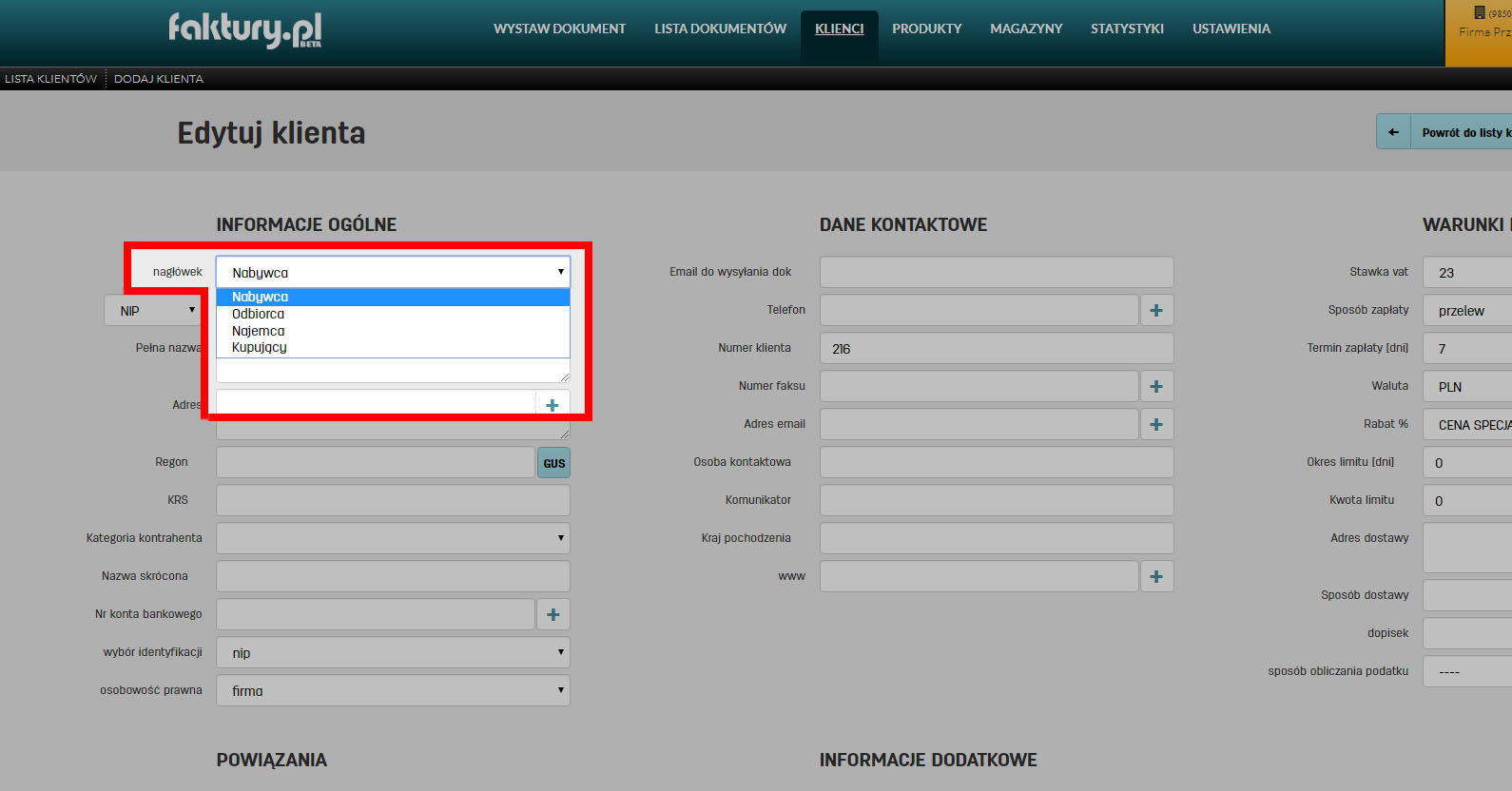
Task: Open the Kategoria kontrahenta dropdown
Action: click(393, 538)
